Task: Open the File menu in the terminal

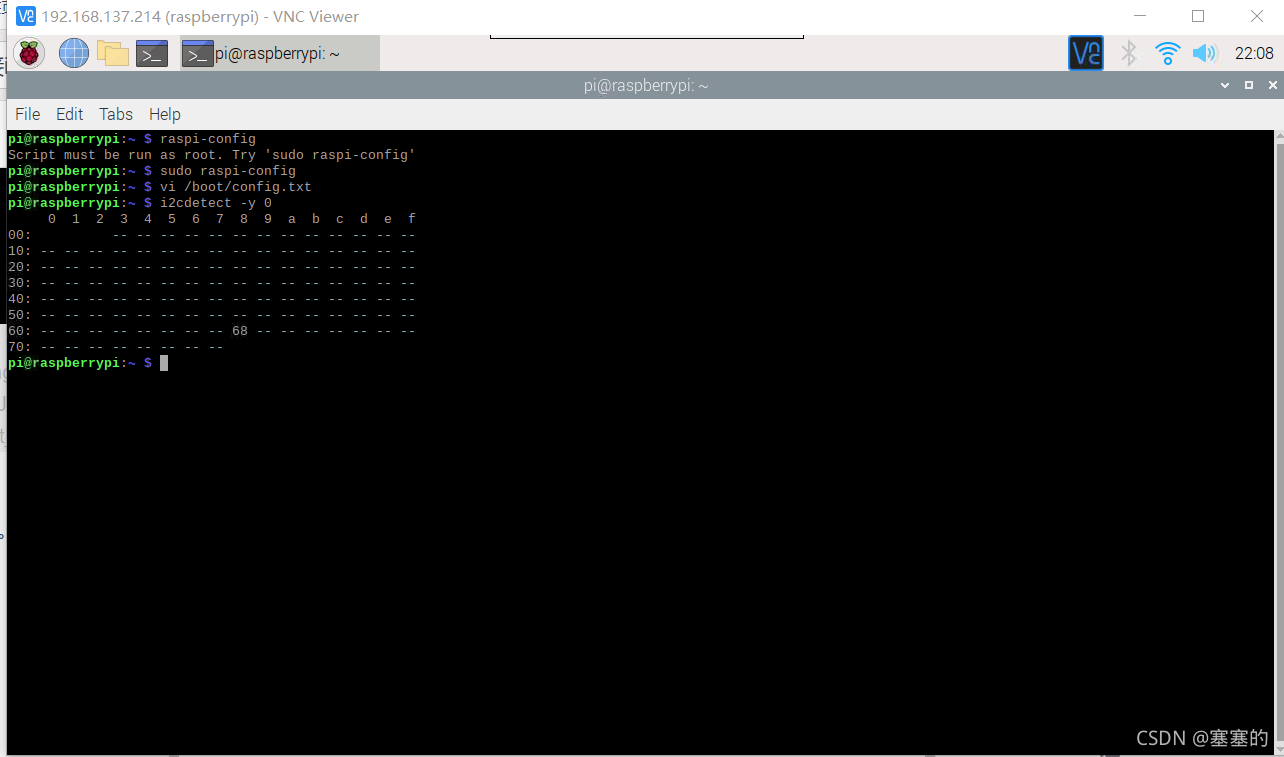Action: pyautogui.click(x=27, y=114)
